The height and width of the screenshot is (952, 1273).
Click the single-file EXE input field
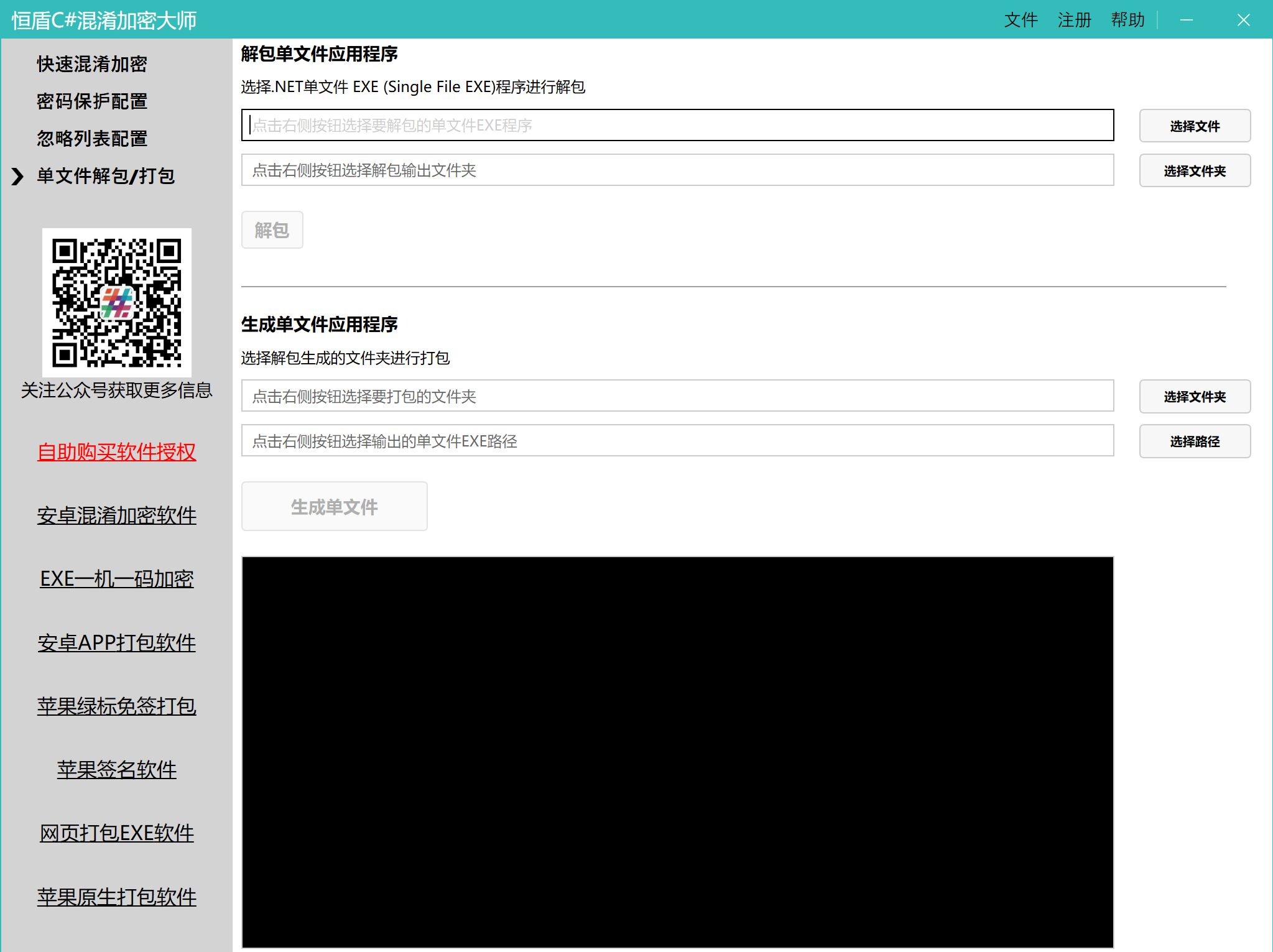pos(677,125)
